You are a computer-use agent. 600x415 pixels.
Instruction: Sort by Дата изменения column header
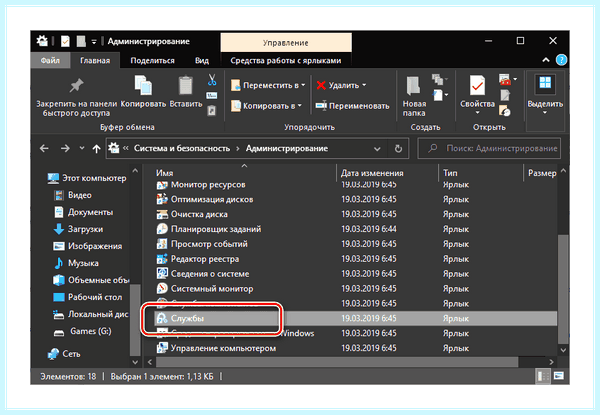[372, 173]
